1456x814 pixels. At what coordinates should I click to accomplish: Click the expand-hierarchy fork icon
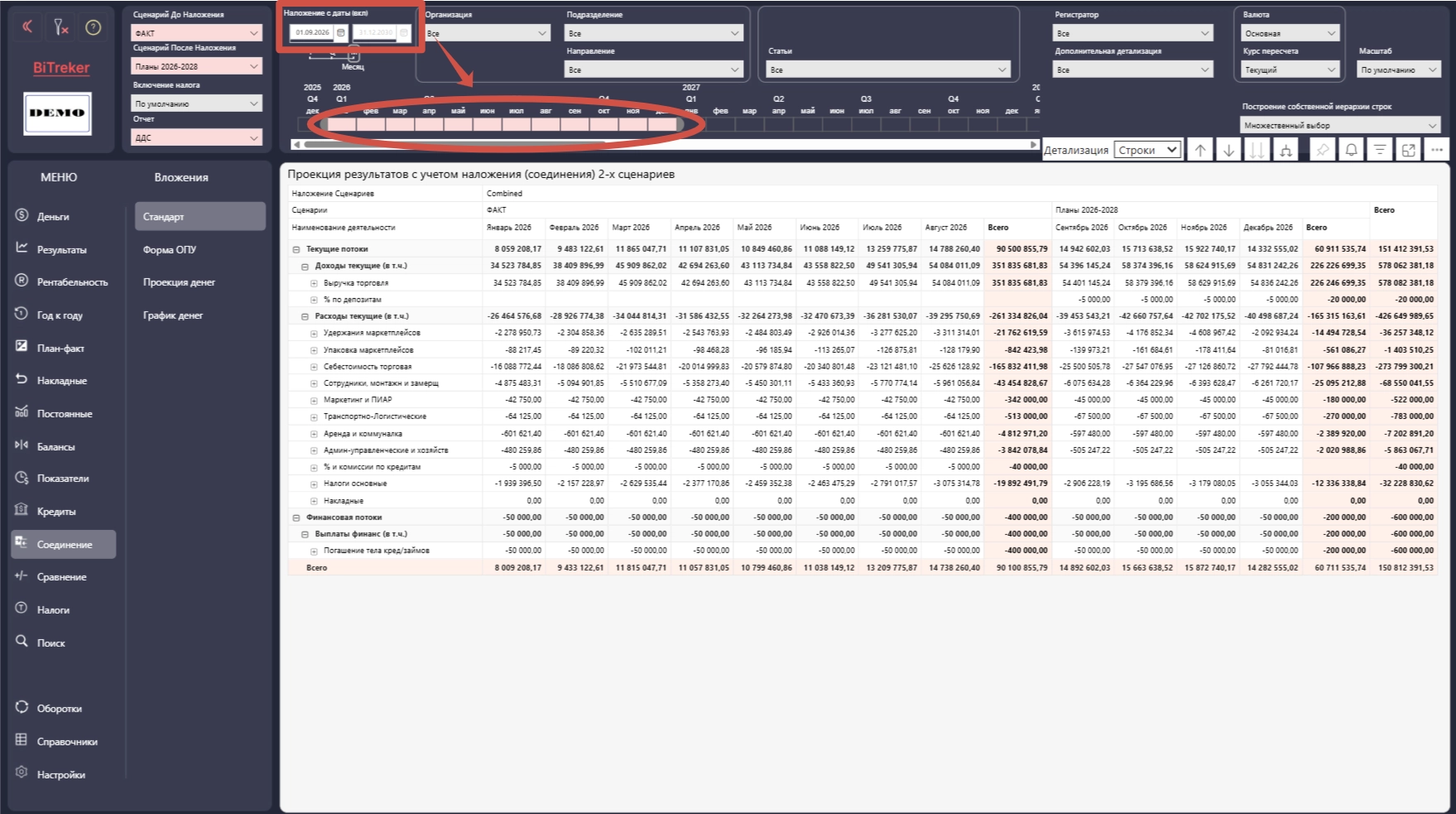pyautogui.click(x=1285, y=150)
